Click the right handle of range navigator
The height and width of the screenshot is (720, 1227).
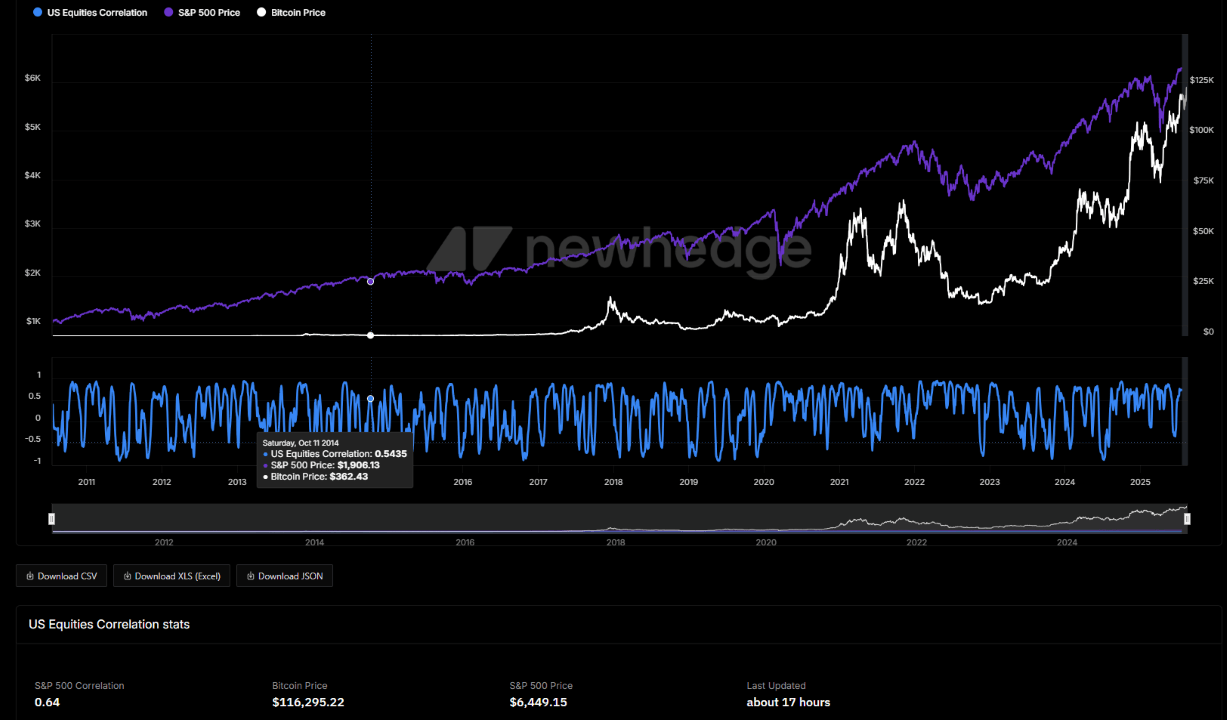click(x=1186, y=518)
